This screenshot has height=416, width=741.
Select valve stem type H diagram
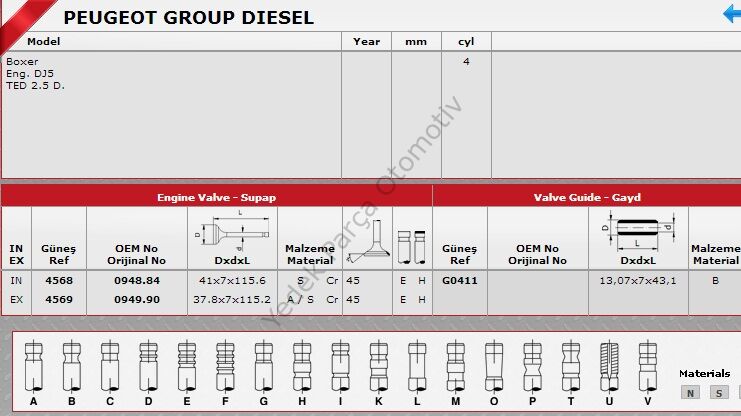(x=302, y=366)
